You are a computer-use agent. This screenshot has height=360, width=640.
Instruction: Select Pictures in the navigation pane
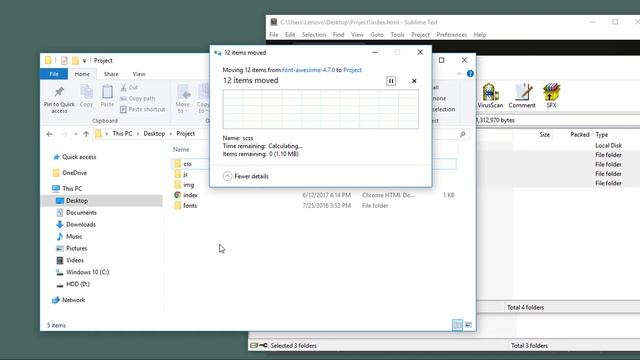(71, 248)
